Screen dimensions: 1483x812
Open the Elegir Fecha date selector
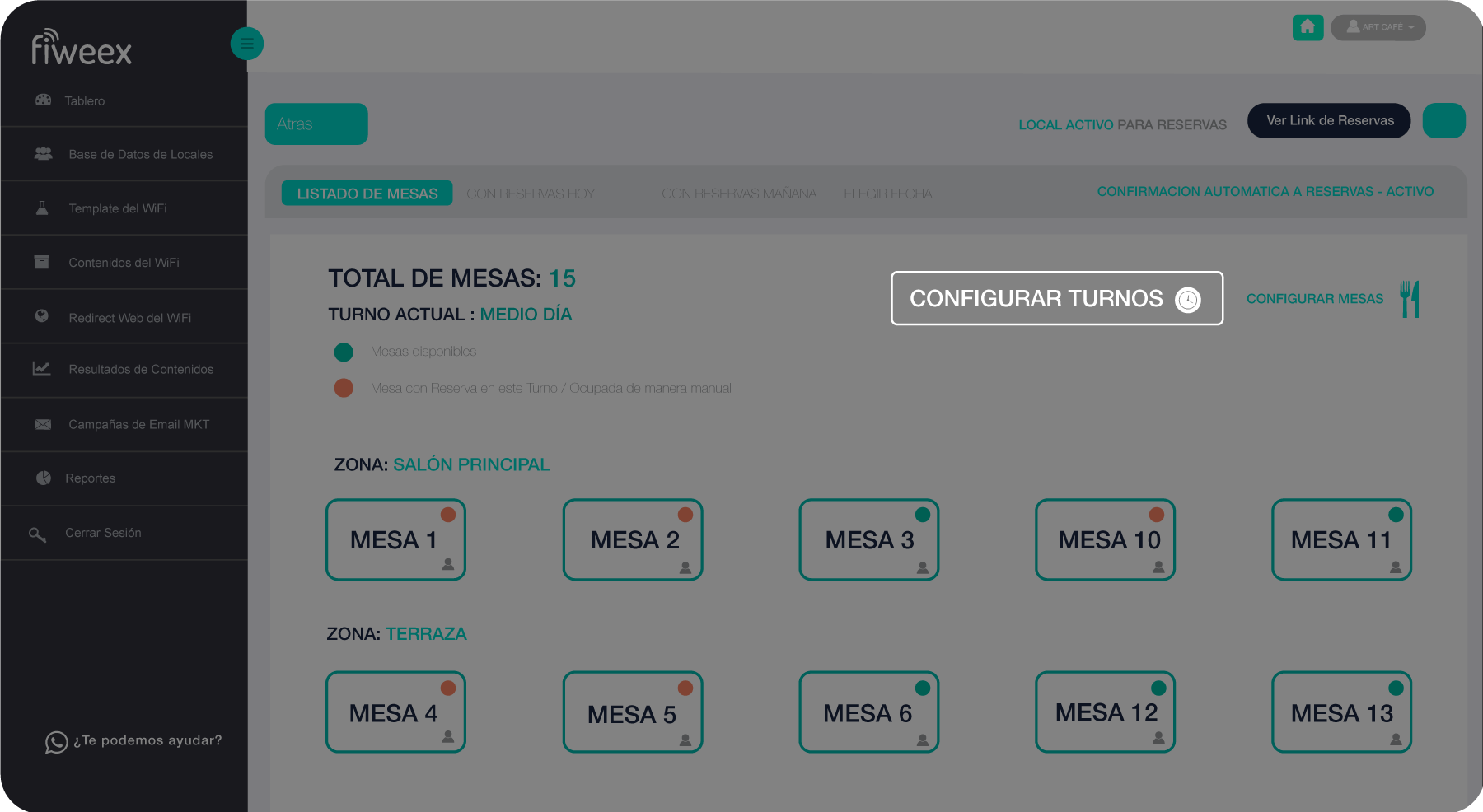(887, 194)
